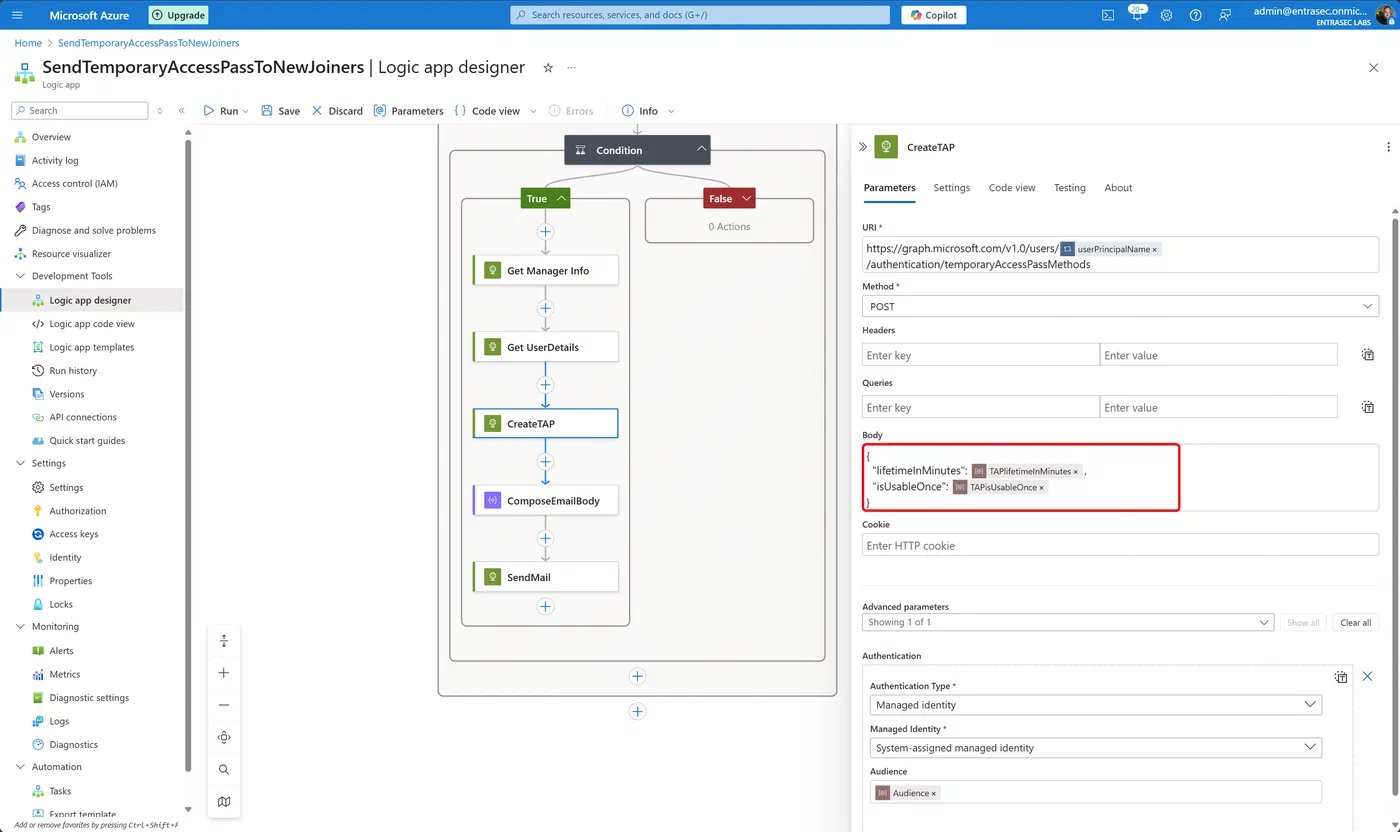Collapse the True branch
Screen dimensions: 1400x832
tap(561, 199)
